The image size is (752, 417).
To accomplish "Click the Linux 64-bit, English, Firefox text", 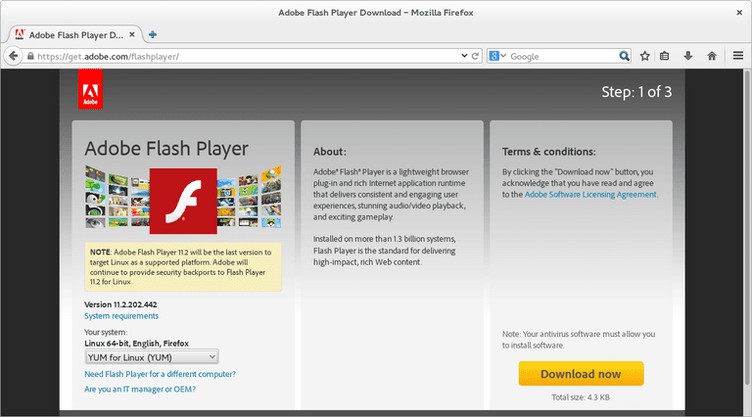I will pyautogui.click(x=136, y=343).
